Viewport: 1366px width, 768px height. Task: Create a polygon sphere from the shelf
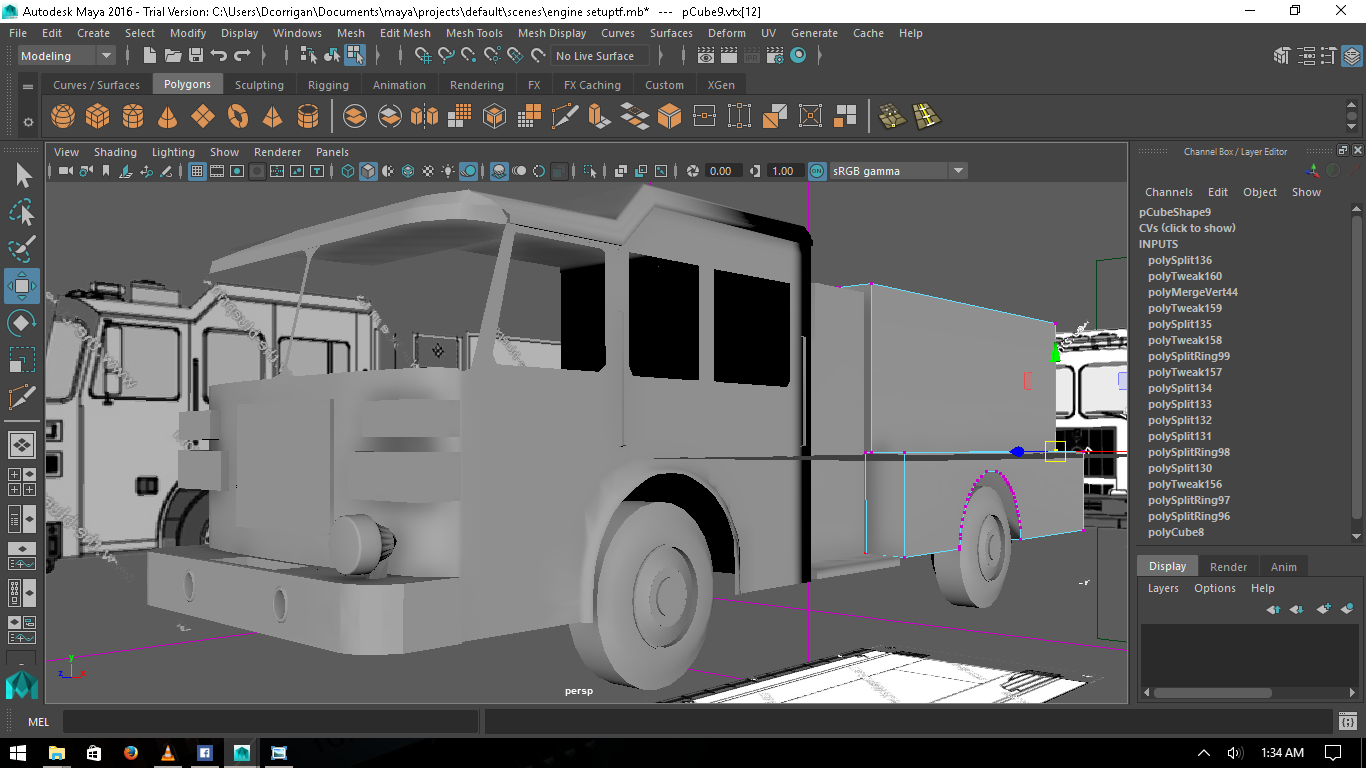pos(63,117)
